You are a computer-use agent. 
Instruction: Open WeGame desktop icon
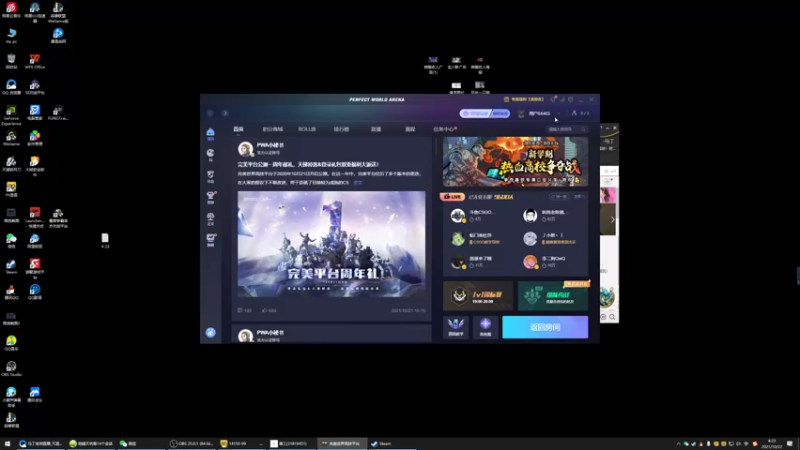click(x=11, y=138)
